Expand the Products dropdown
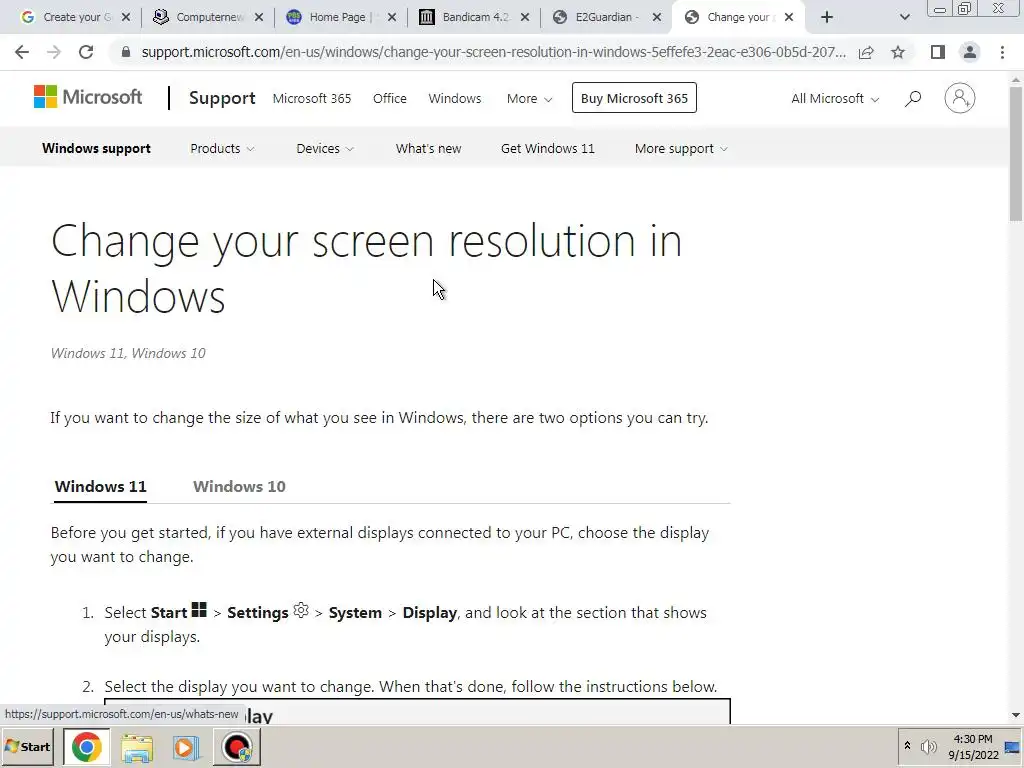 222,149
